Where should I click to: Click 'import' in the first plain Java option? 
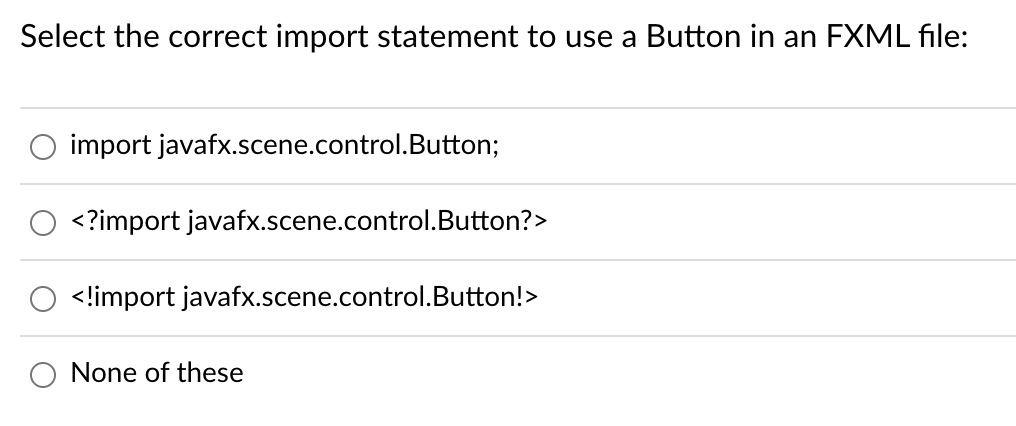(111, 146)
